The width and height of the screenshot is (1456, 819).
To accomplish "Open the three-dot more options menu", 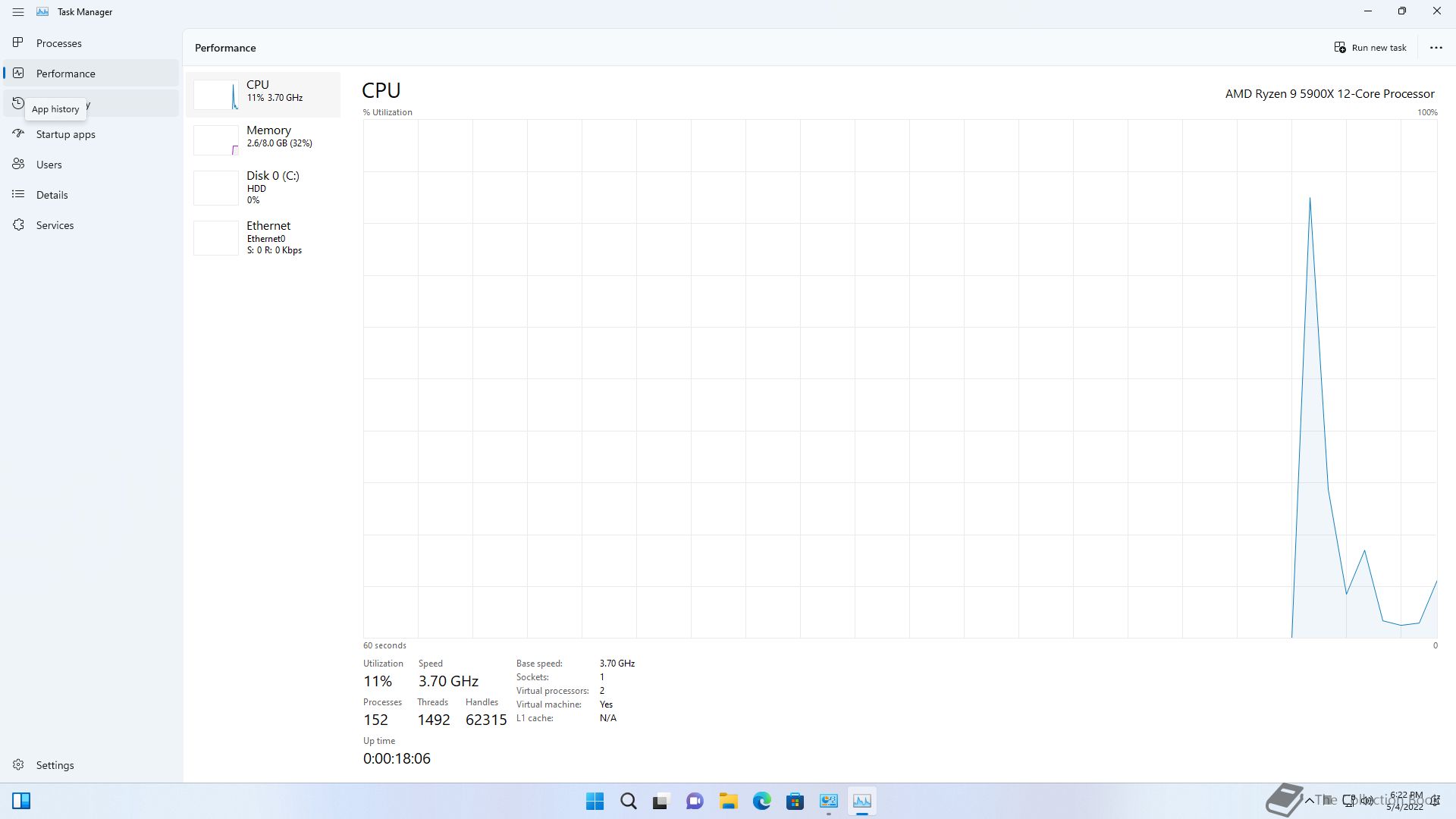I will tap(1436, 47).
